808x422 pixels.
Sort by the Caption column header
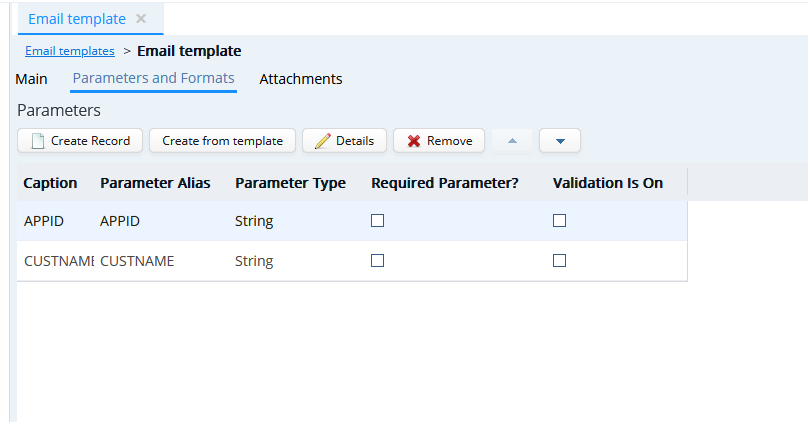coord(50,183)
